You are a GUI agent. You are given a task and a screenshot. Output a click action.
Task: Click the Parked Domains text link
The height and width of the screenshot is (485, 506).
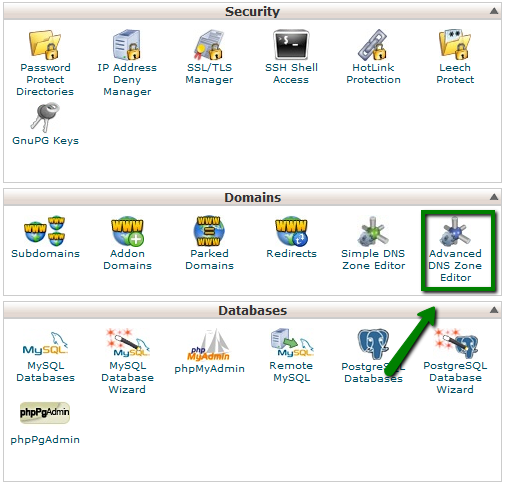coord(209,260)
